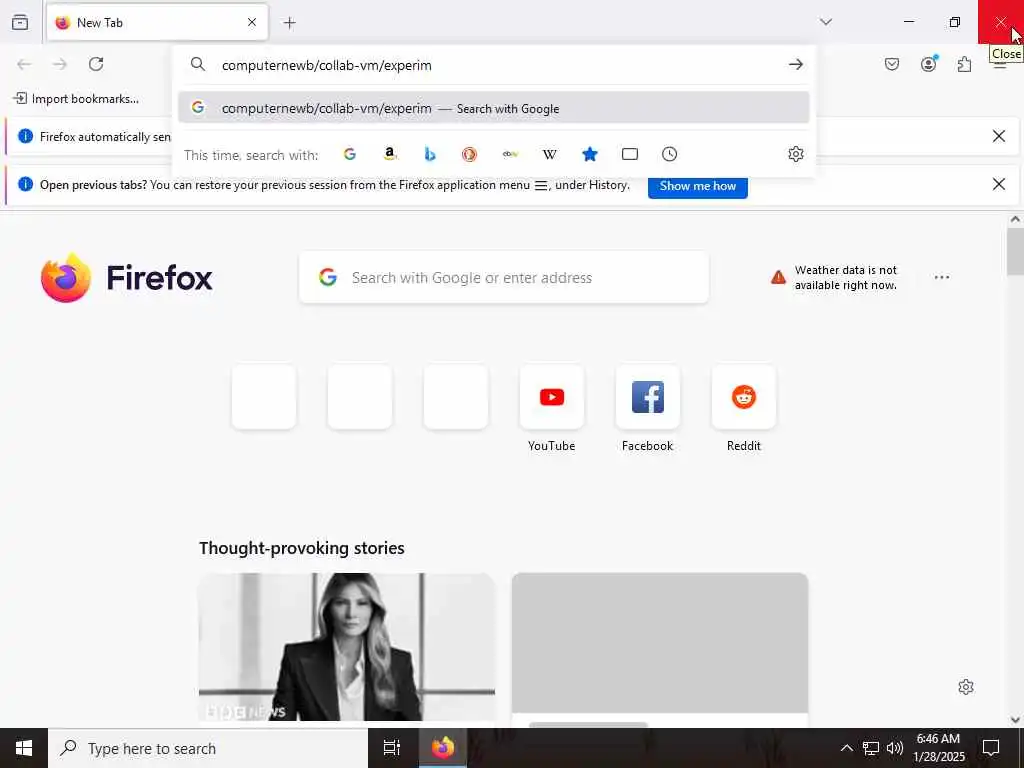Click the Show me how button
This screenshot has width=1024, height=768.
(x=697, y=186)
